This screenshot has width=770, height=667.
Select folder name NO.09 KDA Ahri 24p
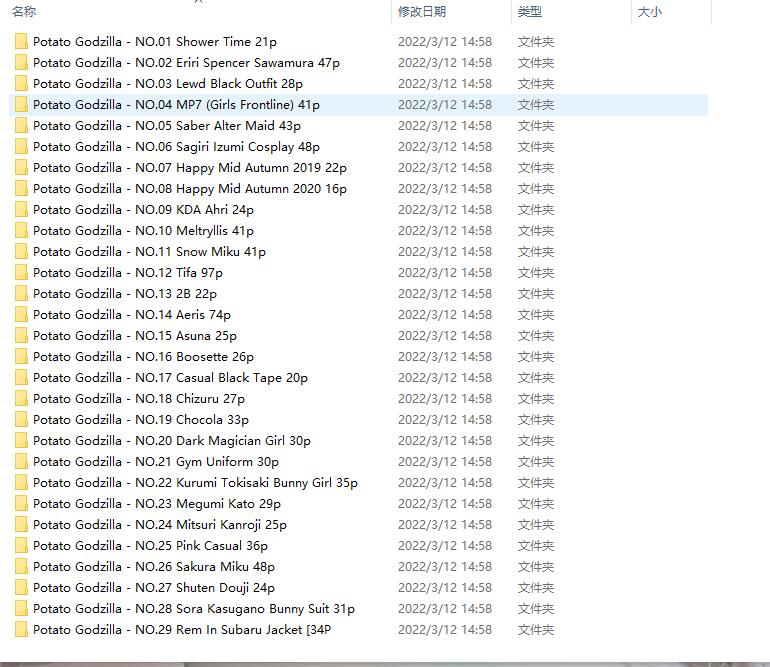(143, 210)
